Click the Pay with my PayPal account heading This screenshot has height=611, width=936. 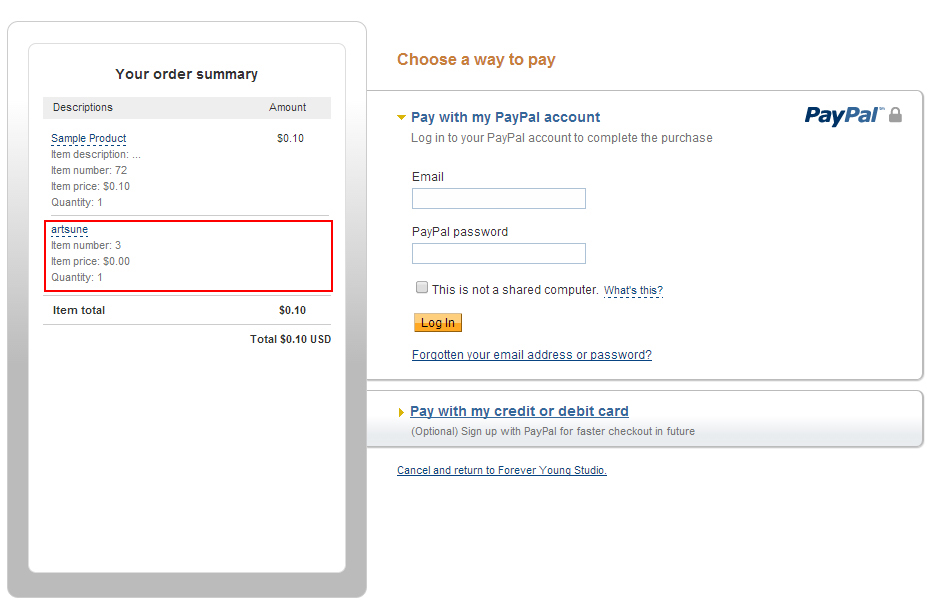(505, 117)
